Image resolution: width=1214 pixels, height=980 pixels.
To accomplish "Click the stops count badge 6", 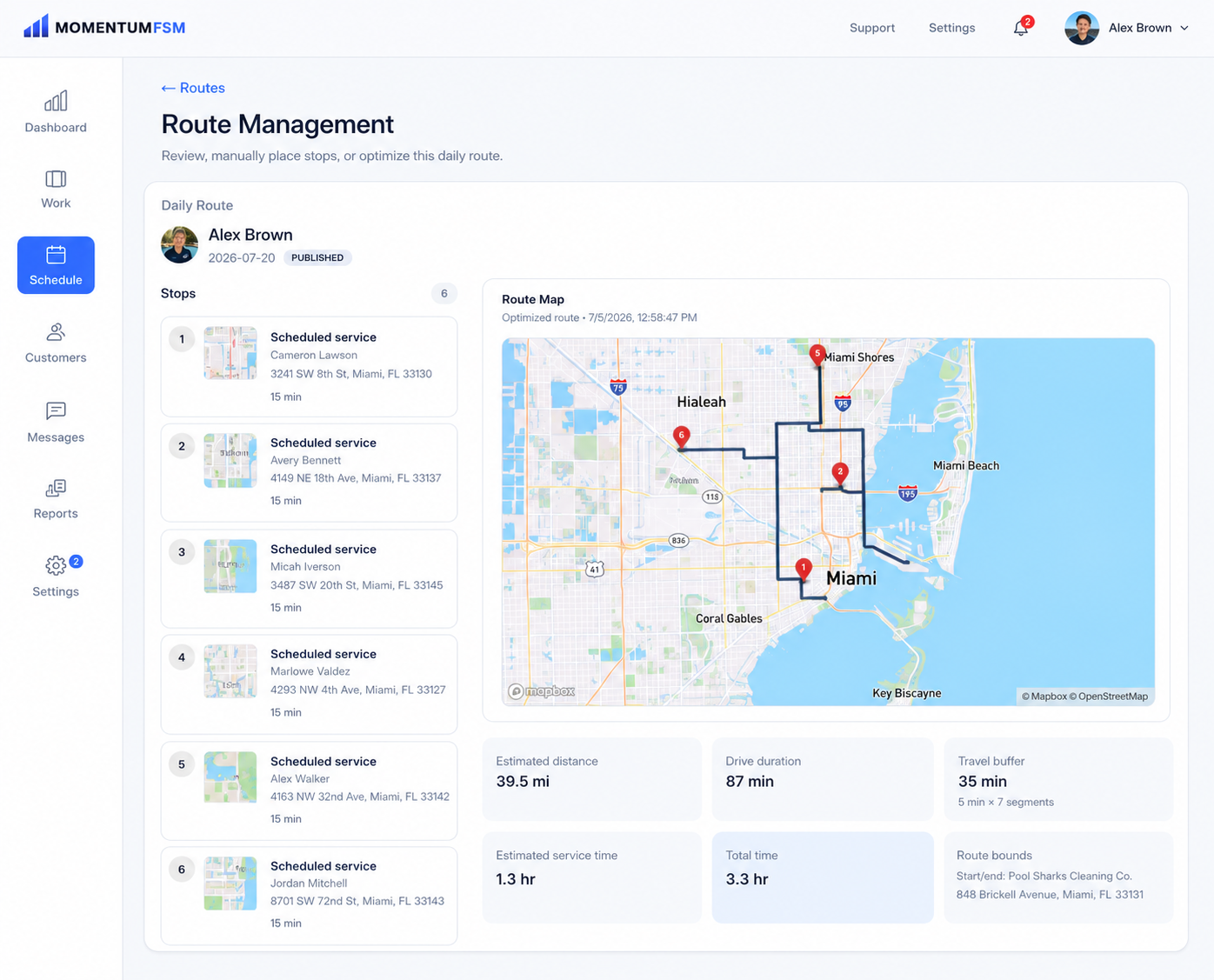I will pos(444,293).
